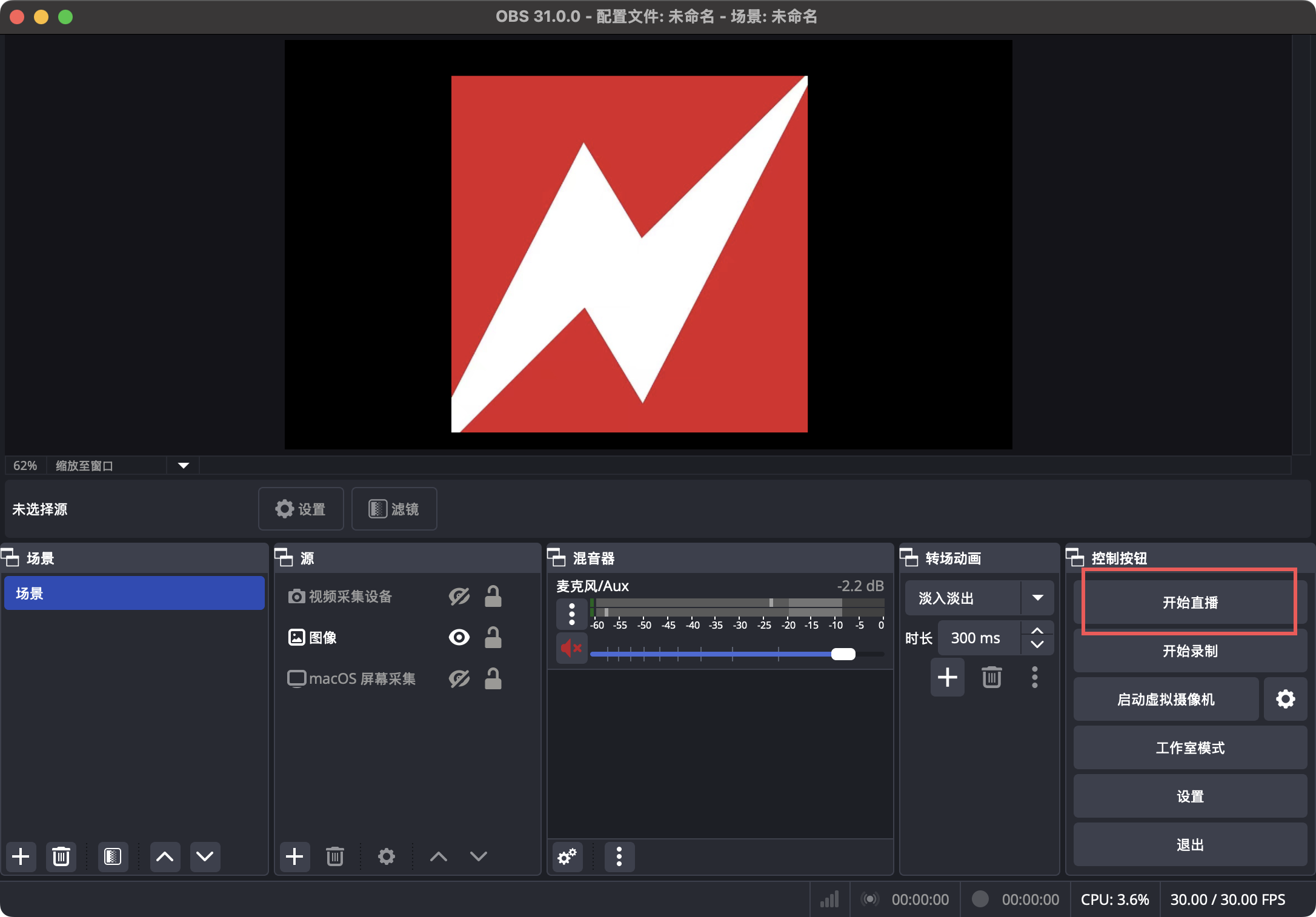Open the preview scaling dropdown arrow
Viewport: 1316px width, 917px height.
(184, 466)
